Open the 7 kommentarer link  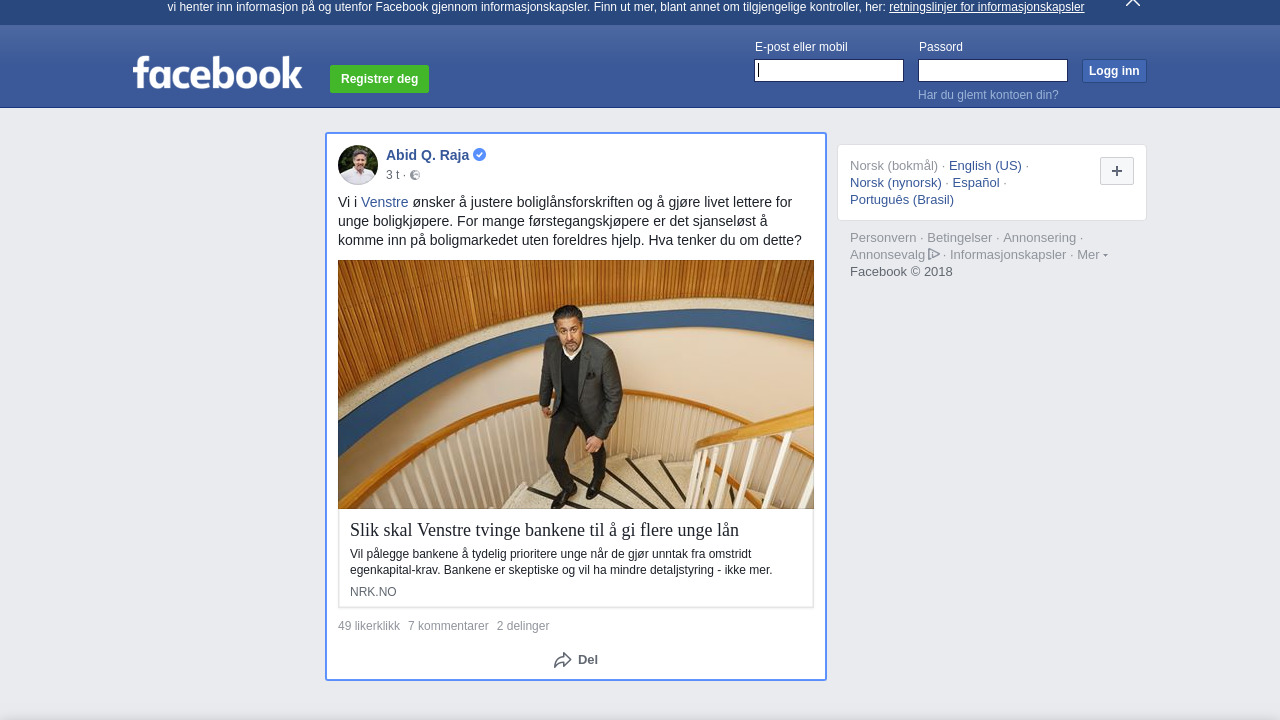point(448,626)
